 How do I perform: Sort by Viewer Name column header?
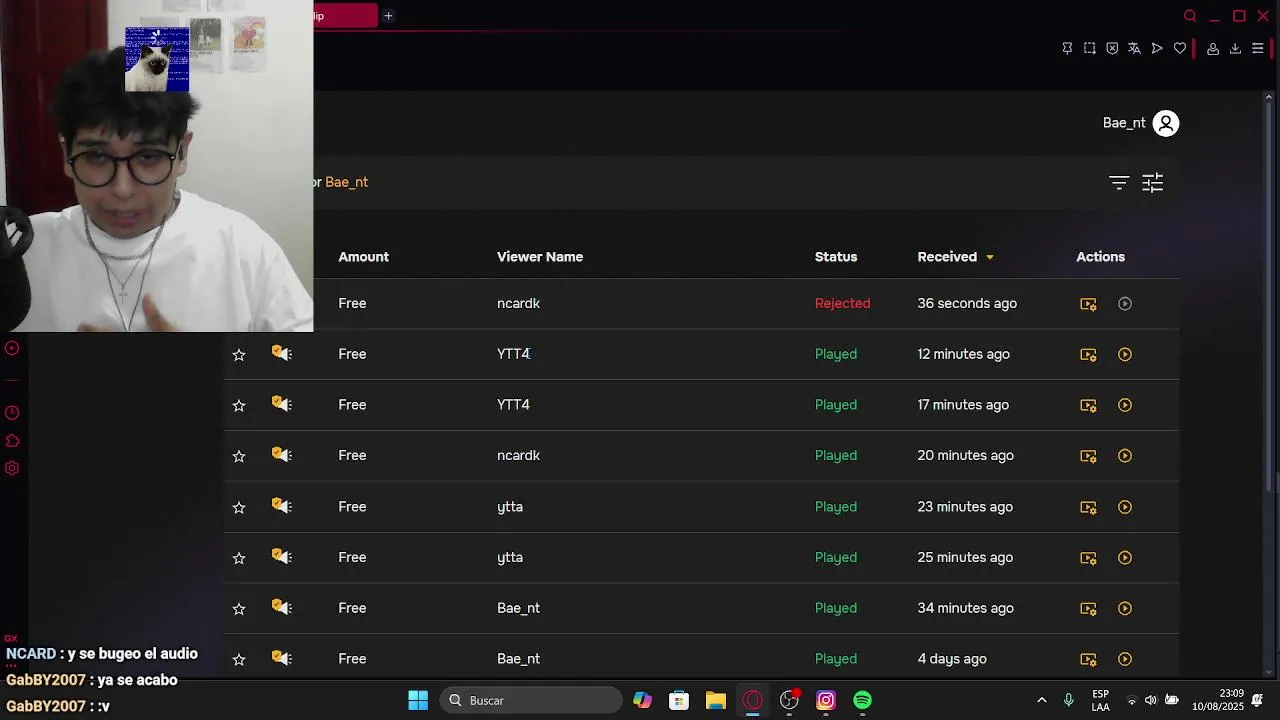point(540,257)
